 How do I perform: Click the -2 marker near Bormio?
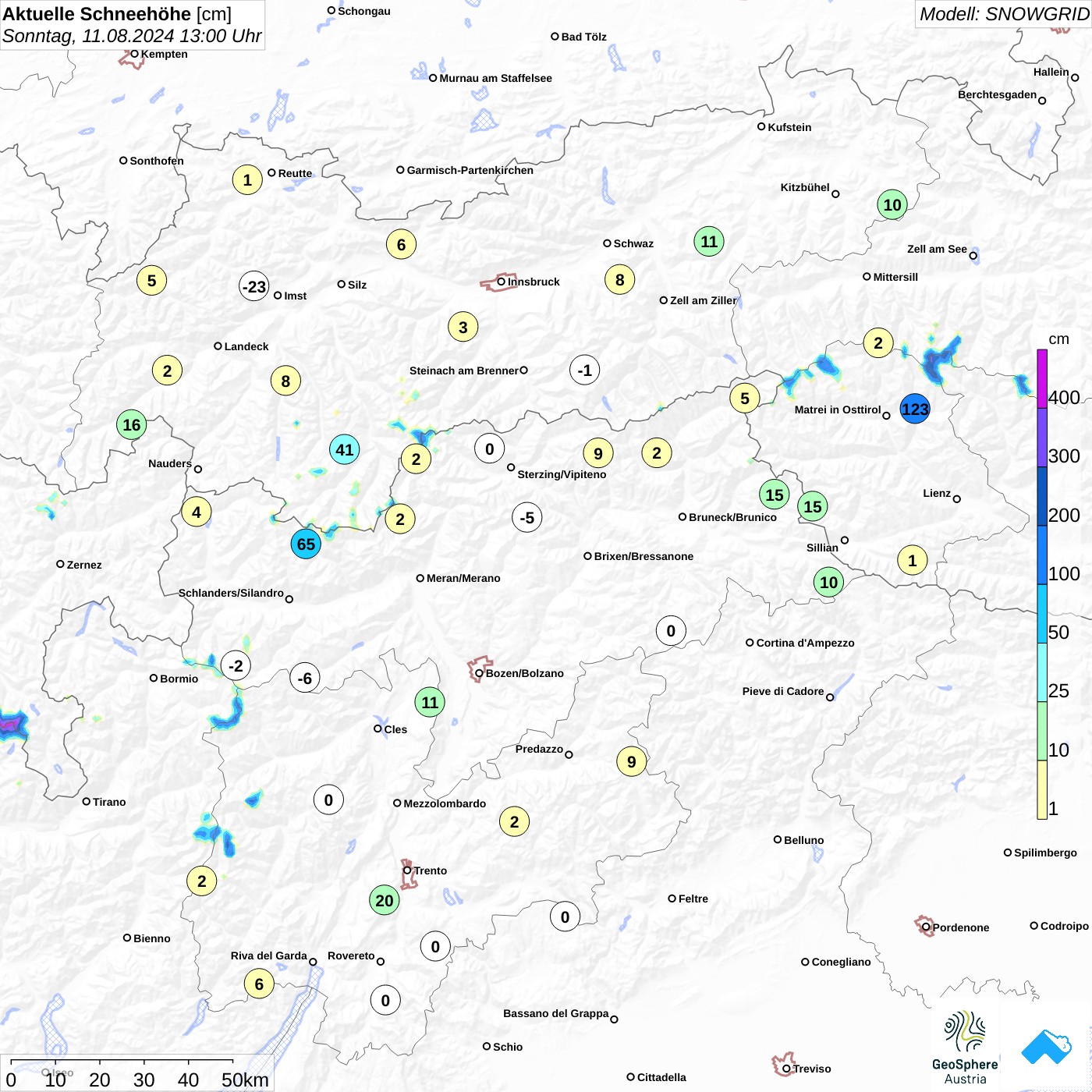(x=236, y=665)
